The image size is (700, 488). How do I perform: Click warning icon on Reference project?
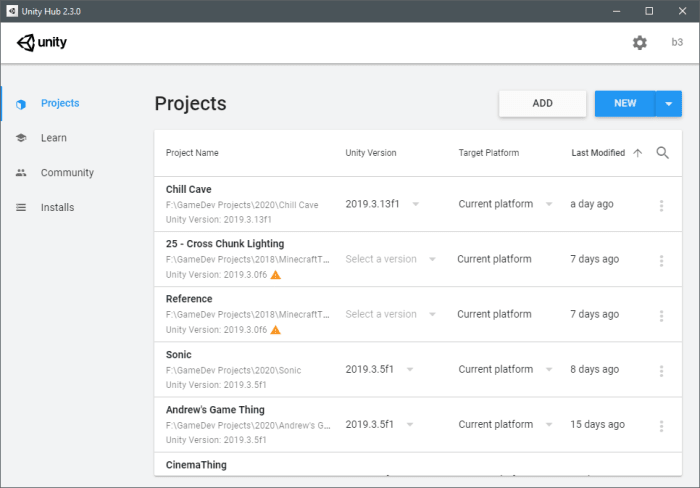coord(276,330)
